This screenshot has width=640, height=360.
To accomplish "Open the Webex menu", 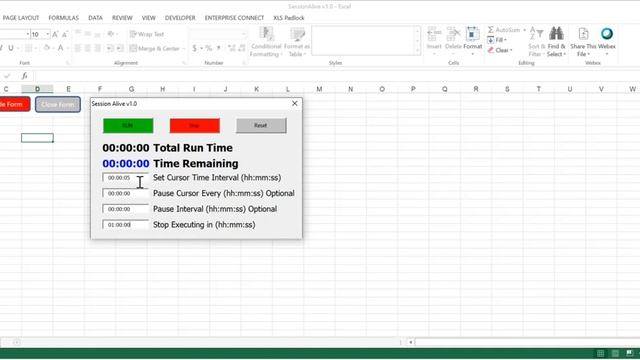I will [x=607, y=42].
